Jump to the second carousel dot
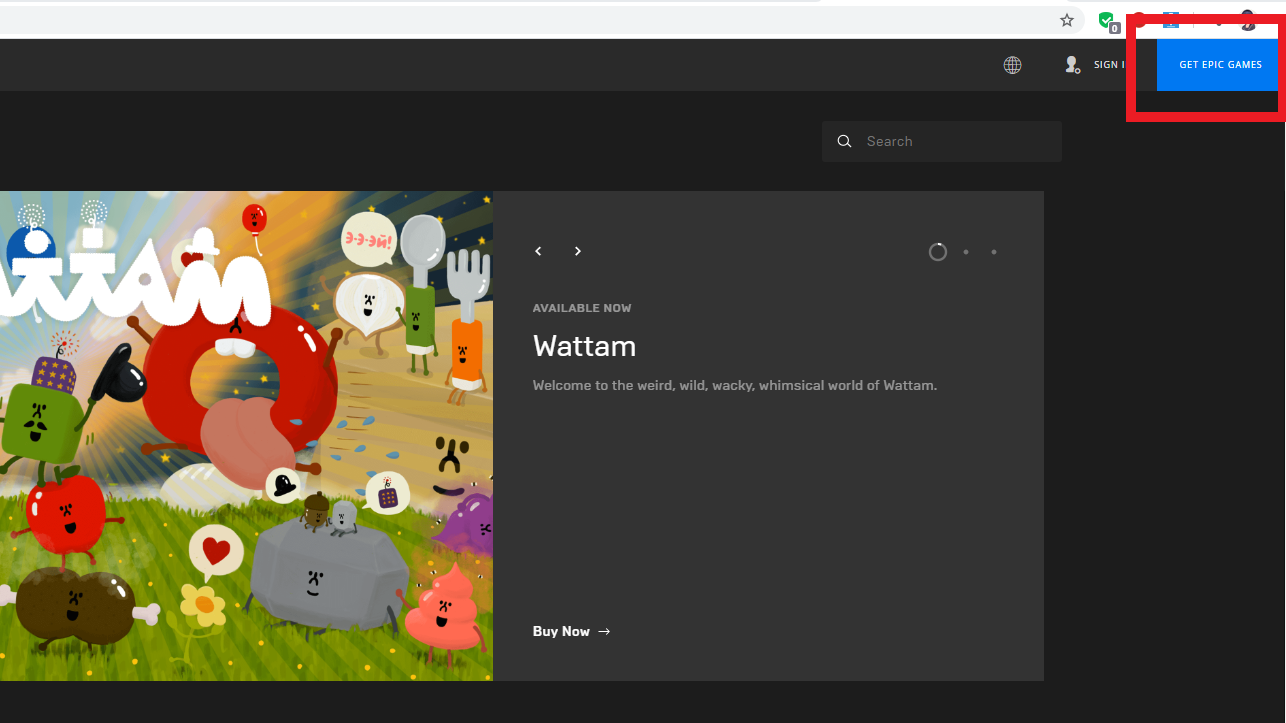This screenshot has width=1286, height=723. pos(966,252)
